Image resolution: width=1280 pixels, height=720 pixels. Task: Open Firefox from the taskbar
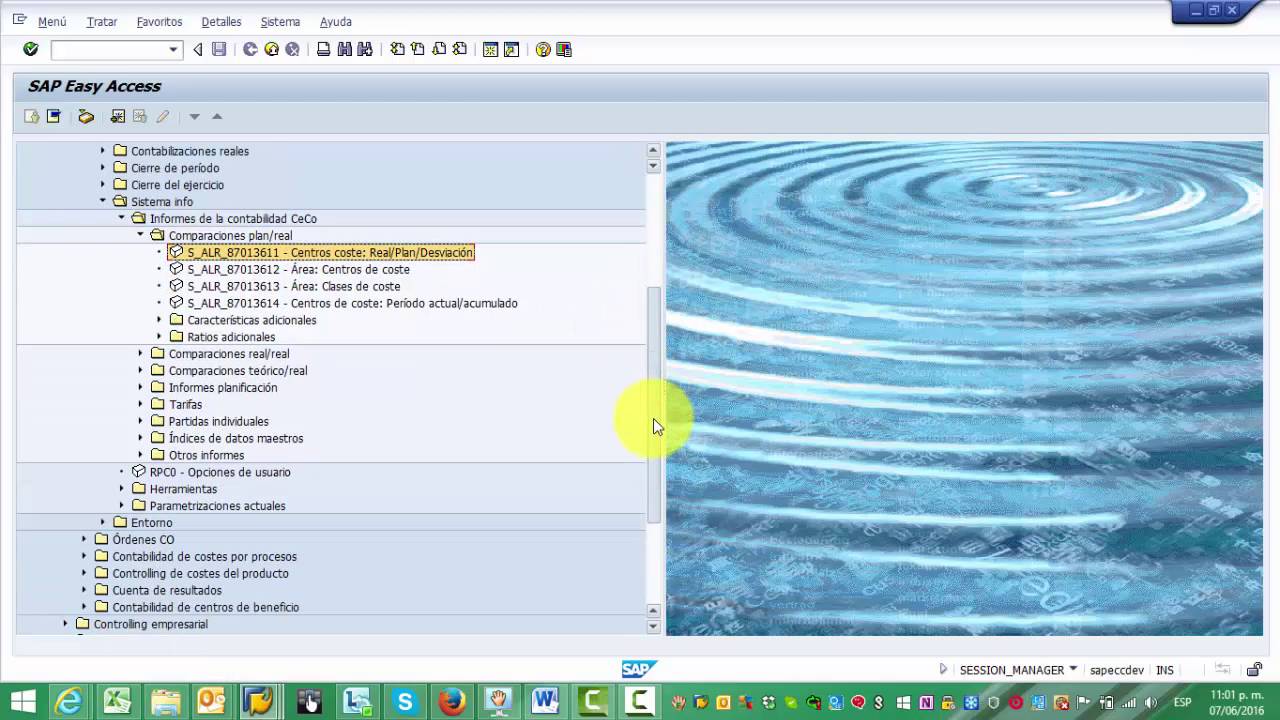coord(452,702)
